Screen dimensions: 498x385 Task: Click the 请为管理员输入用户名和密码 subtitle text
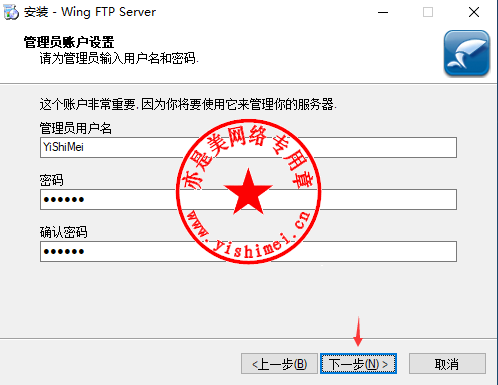tap(119, 59)
